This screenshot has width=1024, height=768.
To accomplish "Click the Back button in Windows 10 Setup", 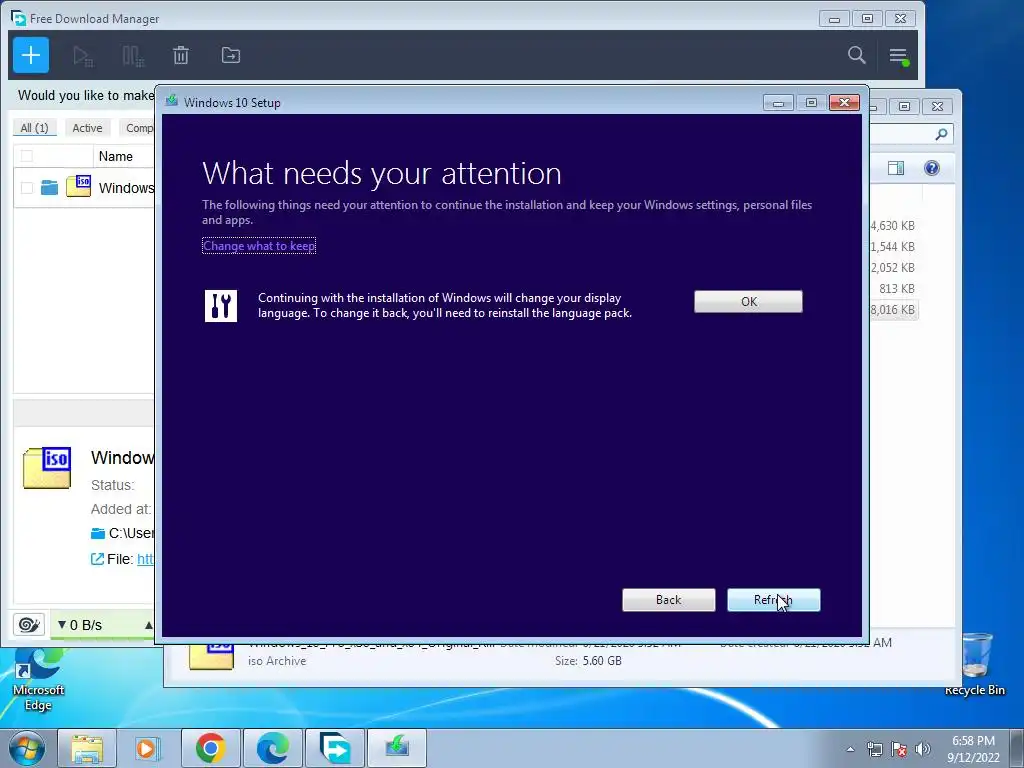I will click(669, 600).
